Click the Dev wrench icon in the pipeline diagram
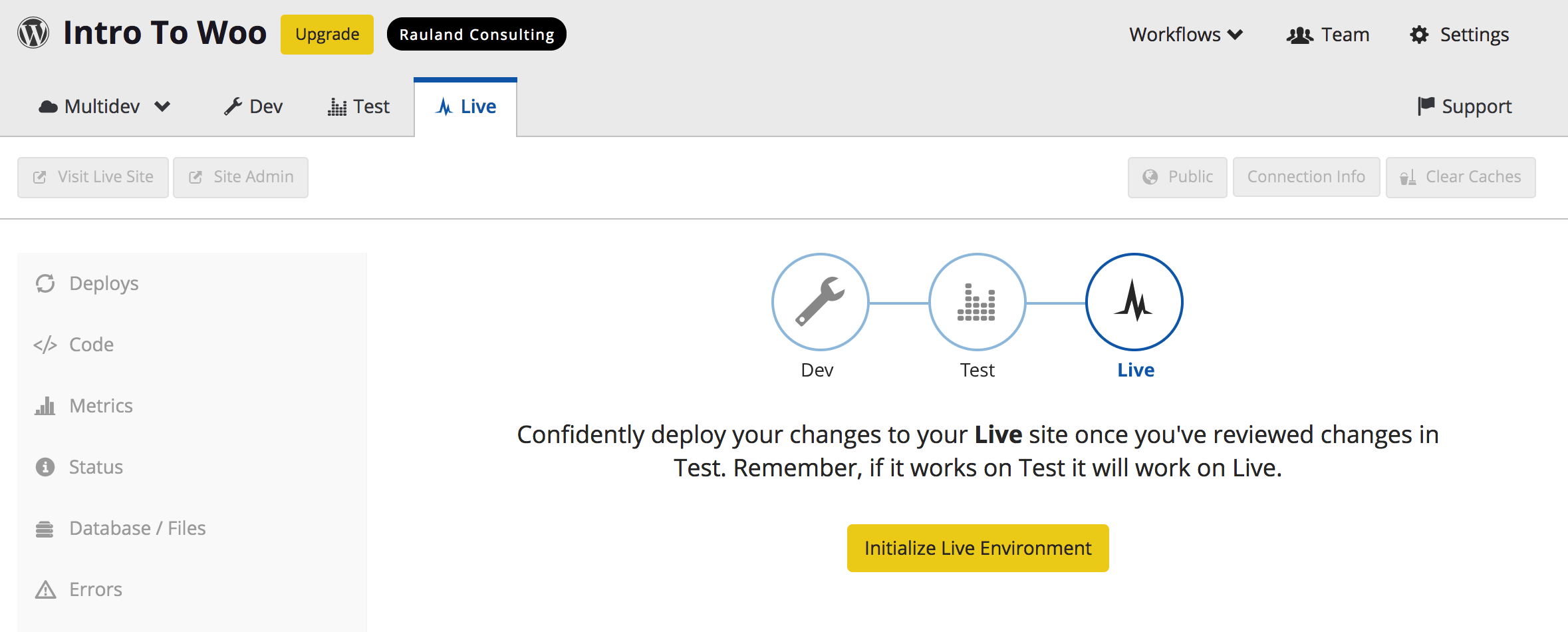Screen dimensions: 1568x632 (x=819, y=301)
